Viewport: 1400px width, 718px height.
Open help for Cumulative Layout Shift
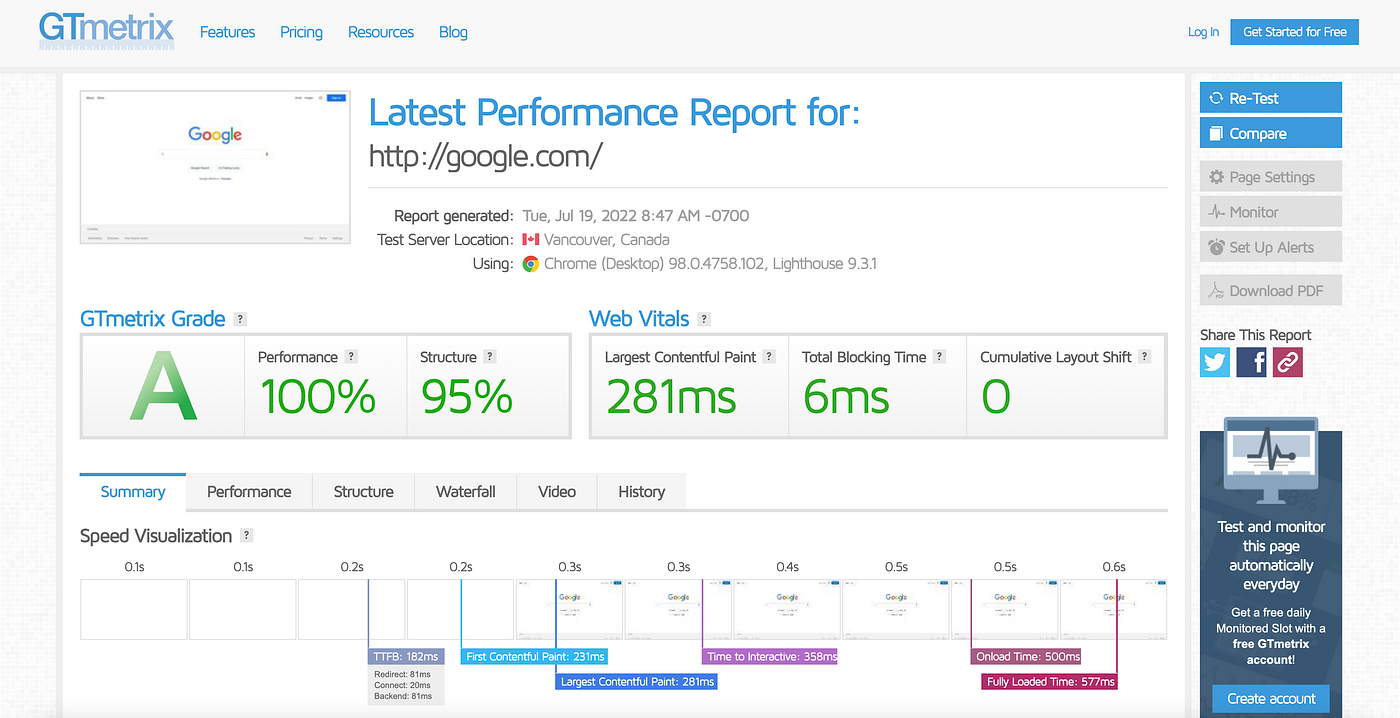(x=1144, y=356)
